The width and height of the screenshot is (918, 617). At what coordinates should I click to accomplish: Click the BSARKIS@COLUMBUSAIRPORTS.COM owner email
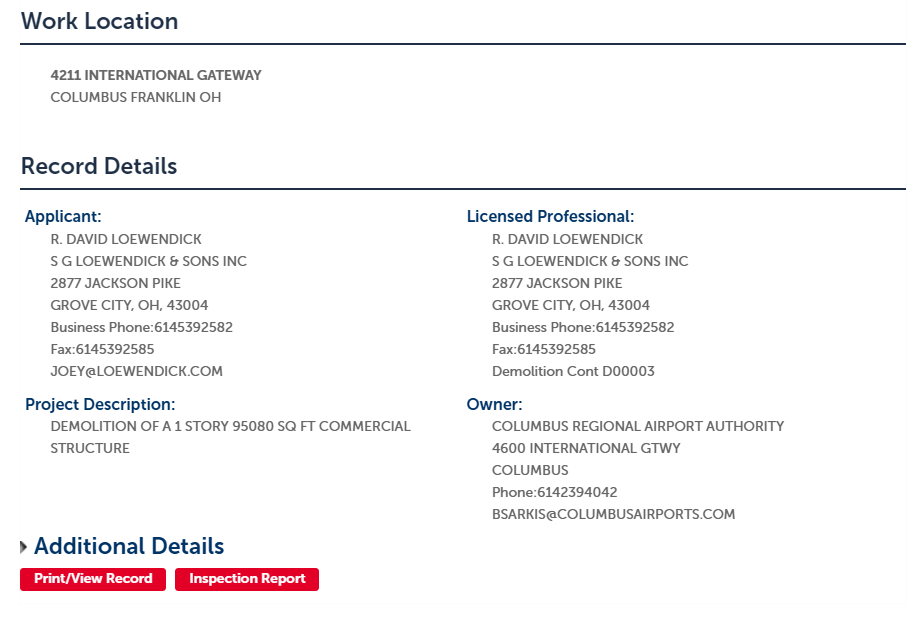click(614, 514)
